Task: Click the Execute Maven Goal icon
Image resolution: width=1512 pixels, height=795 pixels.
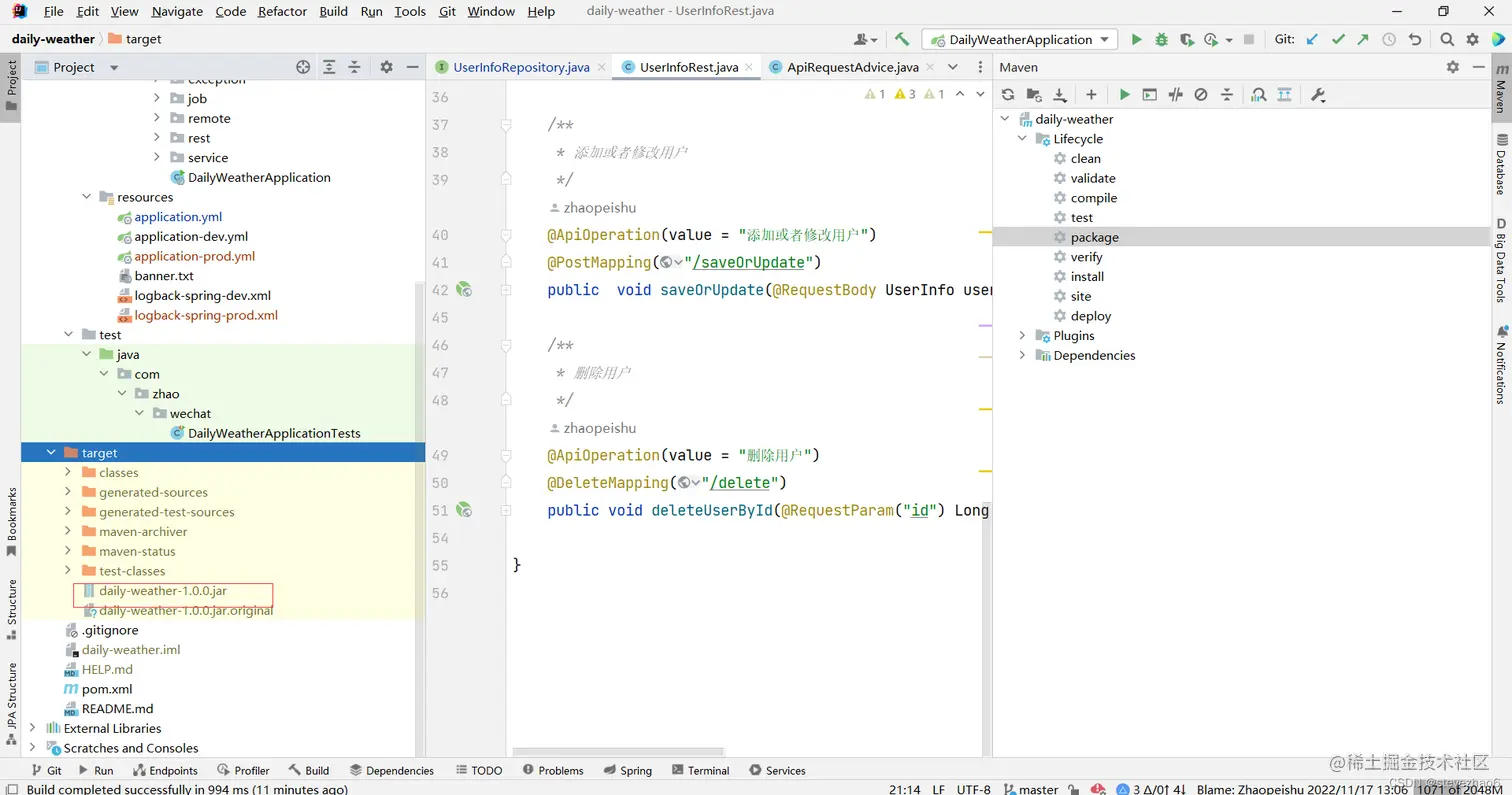Action: [x=1150, y=94]
